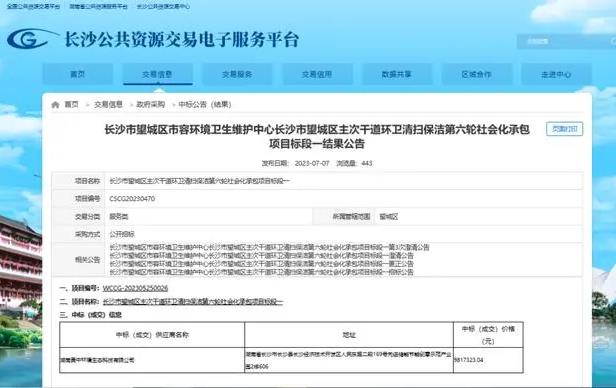616x388 pixels.
Task: Click the home icon in breadcrumb
Action: (x=55, y=104)
